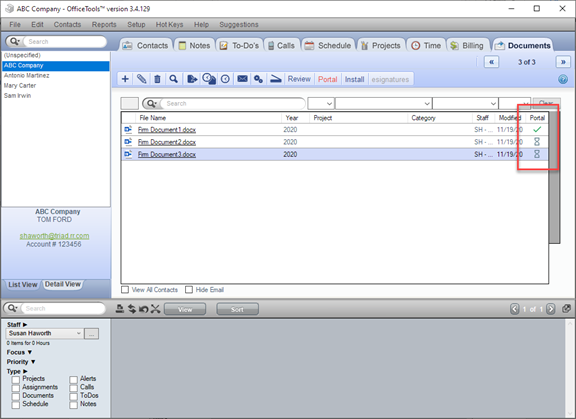Click the blue help question mark icon
The image size is (576, 419).
(x=563, y=79)
